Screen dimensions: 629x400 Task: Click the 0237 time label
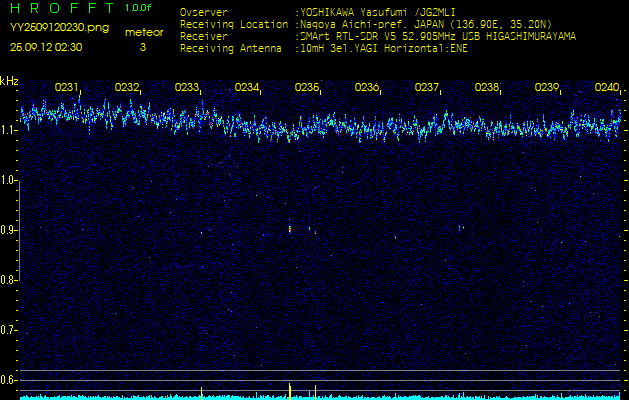427,88
